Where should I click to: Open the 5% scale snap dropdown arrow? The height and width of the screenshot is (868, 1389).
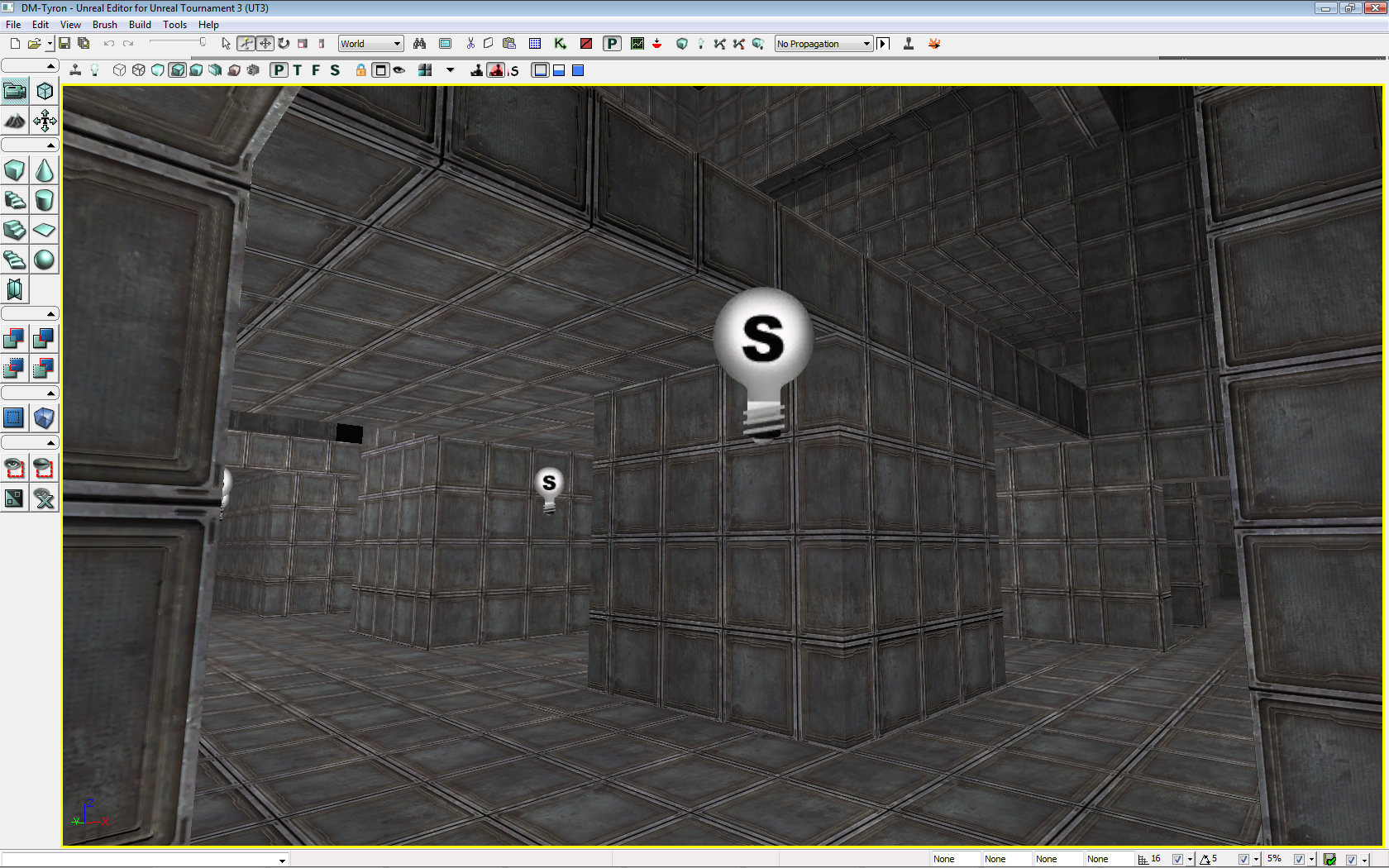(1312, 860)
